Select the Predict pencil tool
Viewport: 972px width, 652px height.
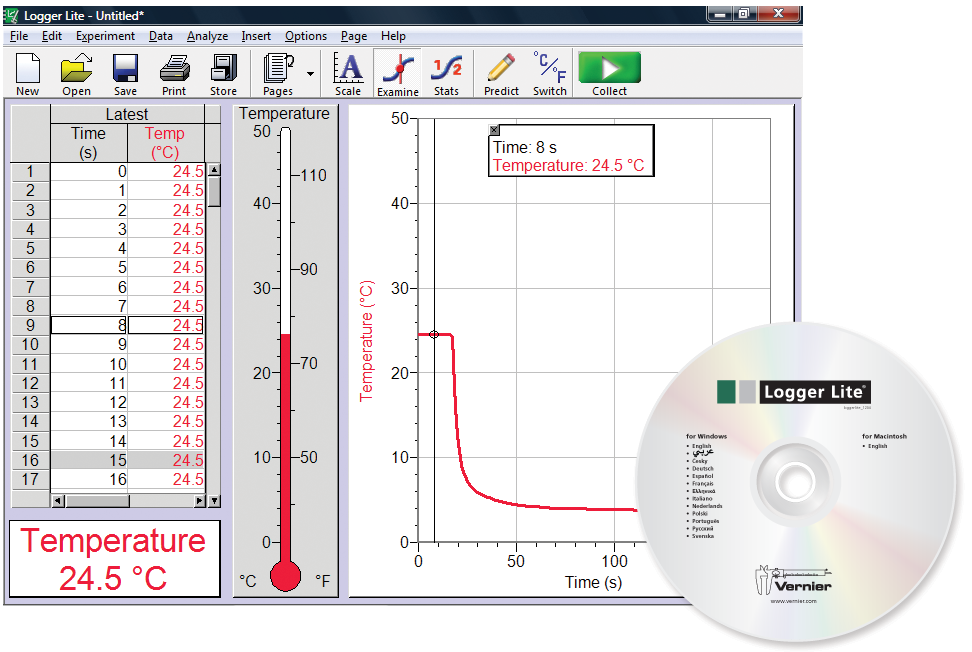[x=501, y=72]
